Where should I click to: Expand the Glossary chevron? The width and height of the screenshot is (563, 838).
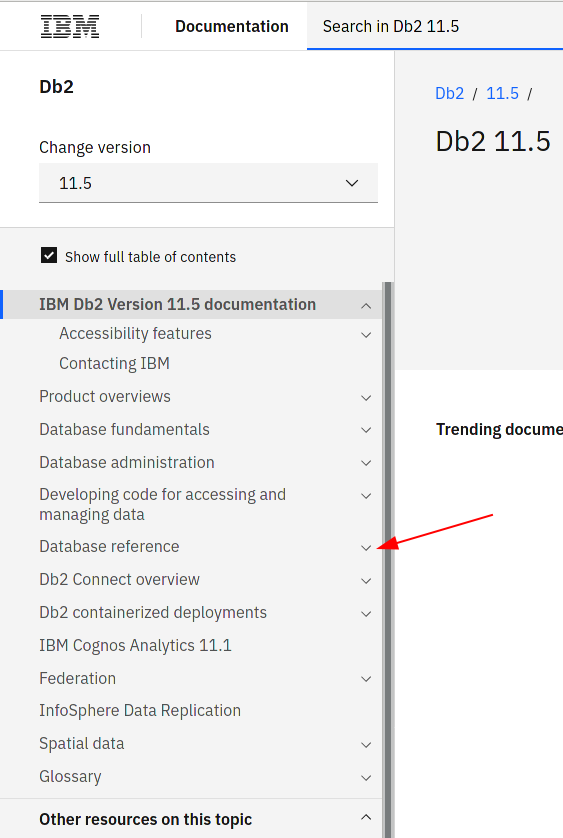click(366, 778)
